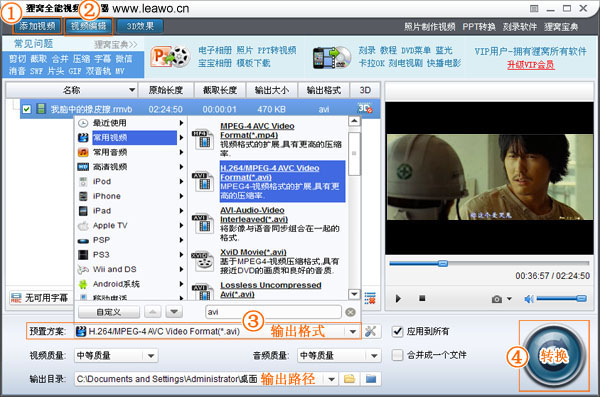Open the 3D效果 effect panel
600x397 pixels.
coord(140,26)
